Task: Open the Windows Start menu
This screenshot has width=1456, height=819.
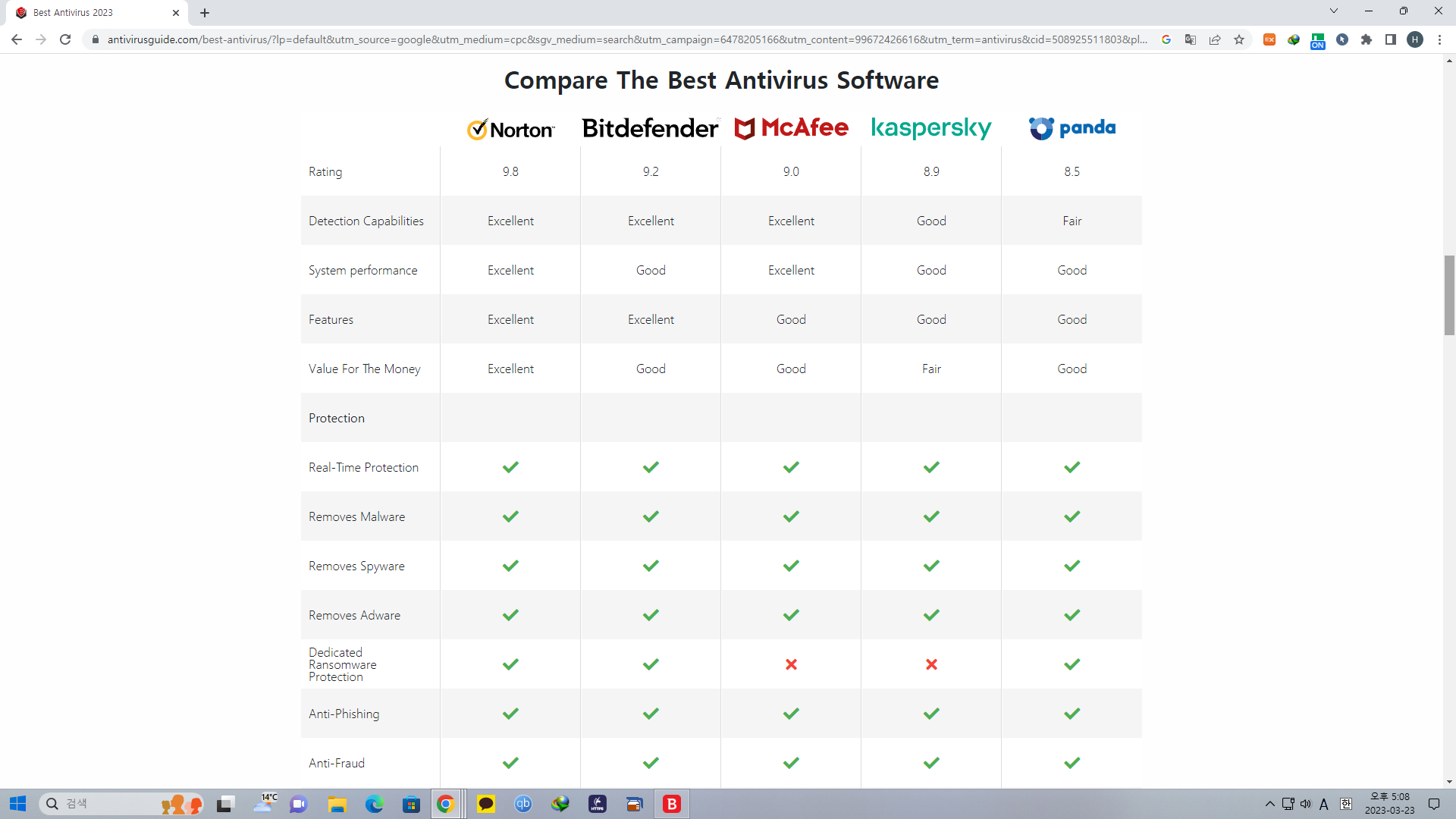Action: [18, 804]
